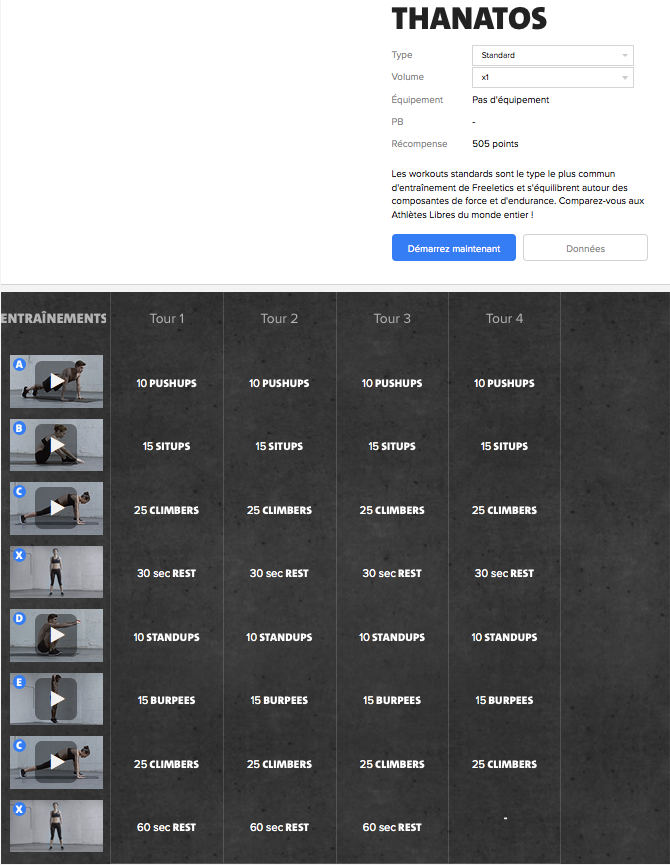The height and width of the screenshot is (865, 670).
Task: Click 10 PUSHUPS in Tour 3
Action: click(392, 383)
